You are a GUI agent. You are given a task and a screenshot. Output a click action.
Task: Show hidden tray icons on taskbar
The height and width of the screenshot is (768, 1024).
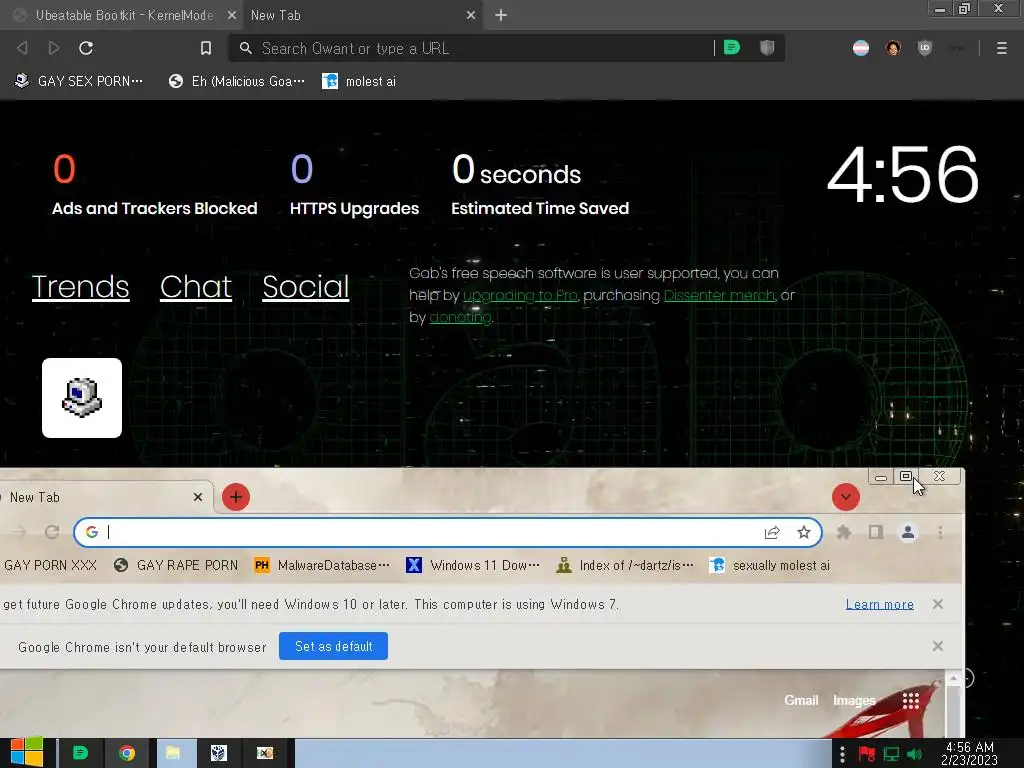pos(842,754)
